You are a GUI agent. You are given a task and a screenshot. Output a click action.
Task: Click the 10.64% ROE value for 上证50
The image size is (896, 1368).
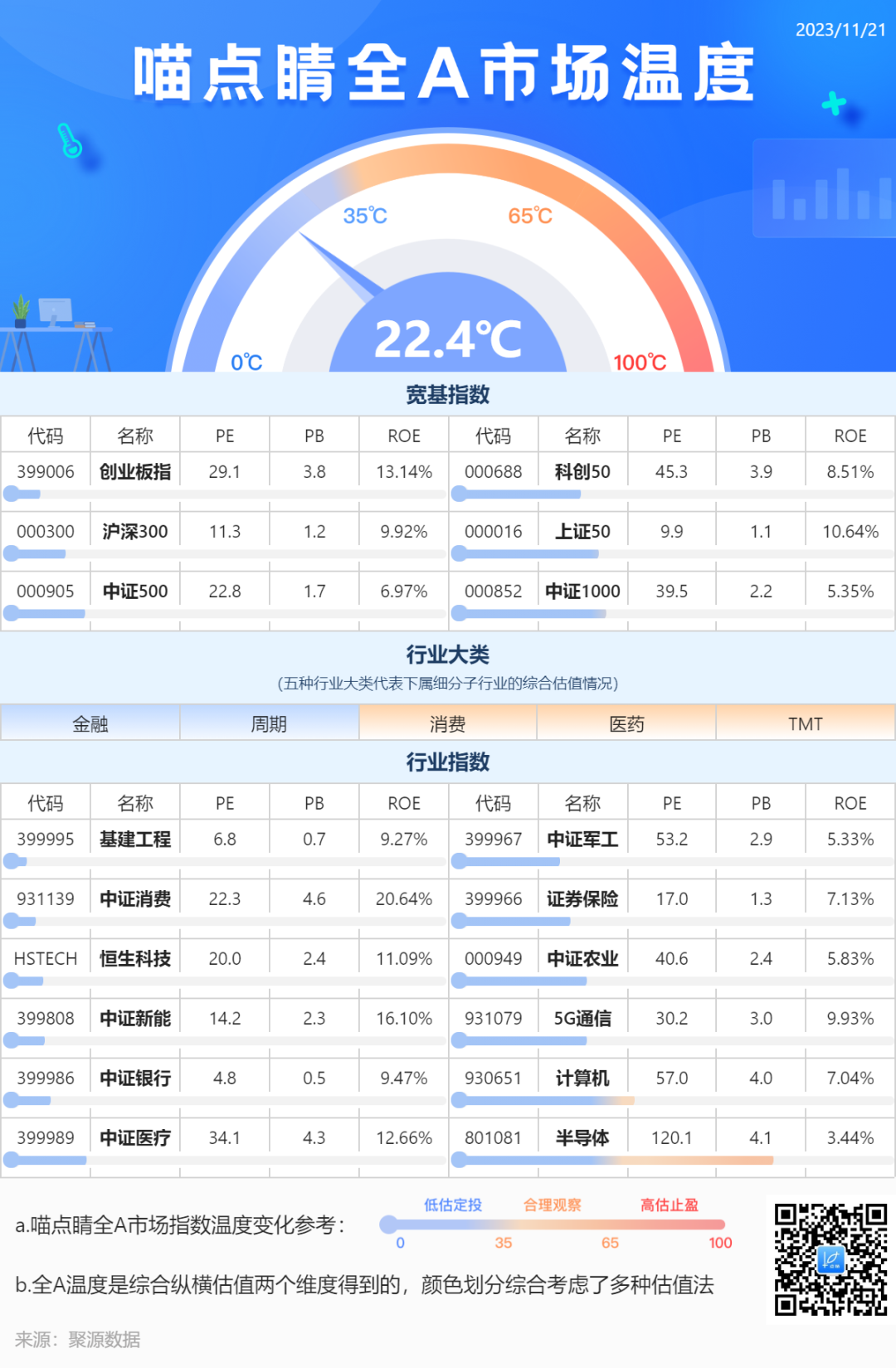pyautogui.click(x=850, y=532)
